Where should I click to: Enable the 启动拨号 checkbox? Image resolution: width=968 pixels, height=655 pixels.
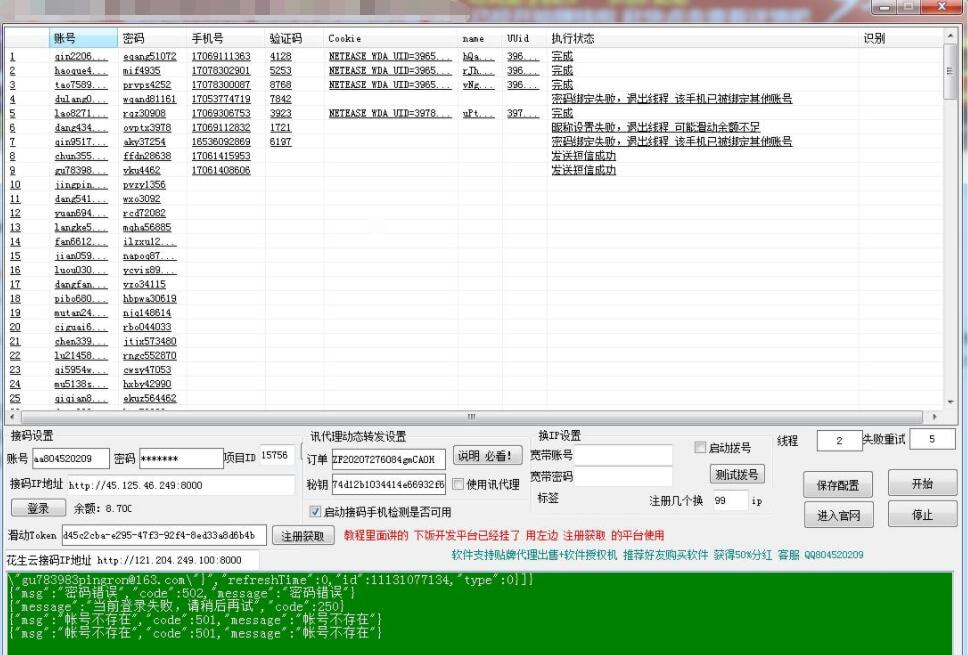tap(700, 448)
